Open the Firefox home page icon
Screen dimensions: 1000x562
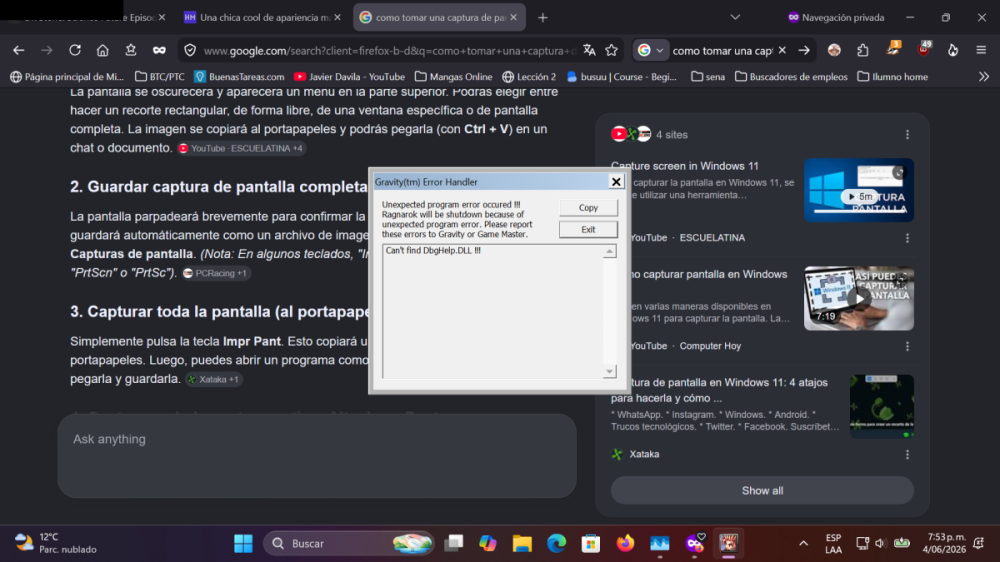[103, 50]
